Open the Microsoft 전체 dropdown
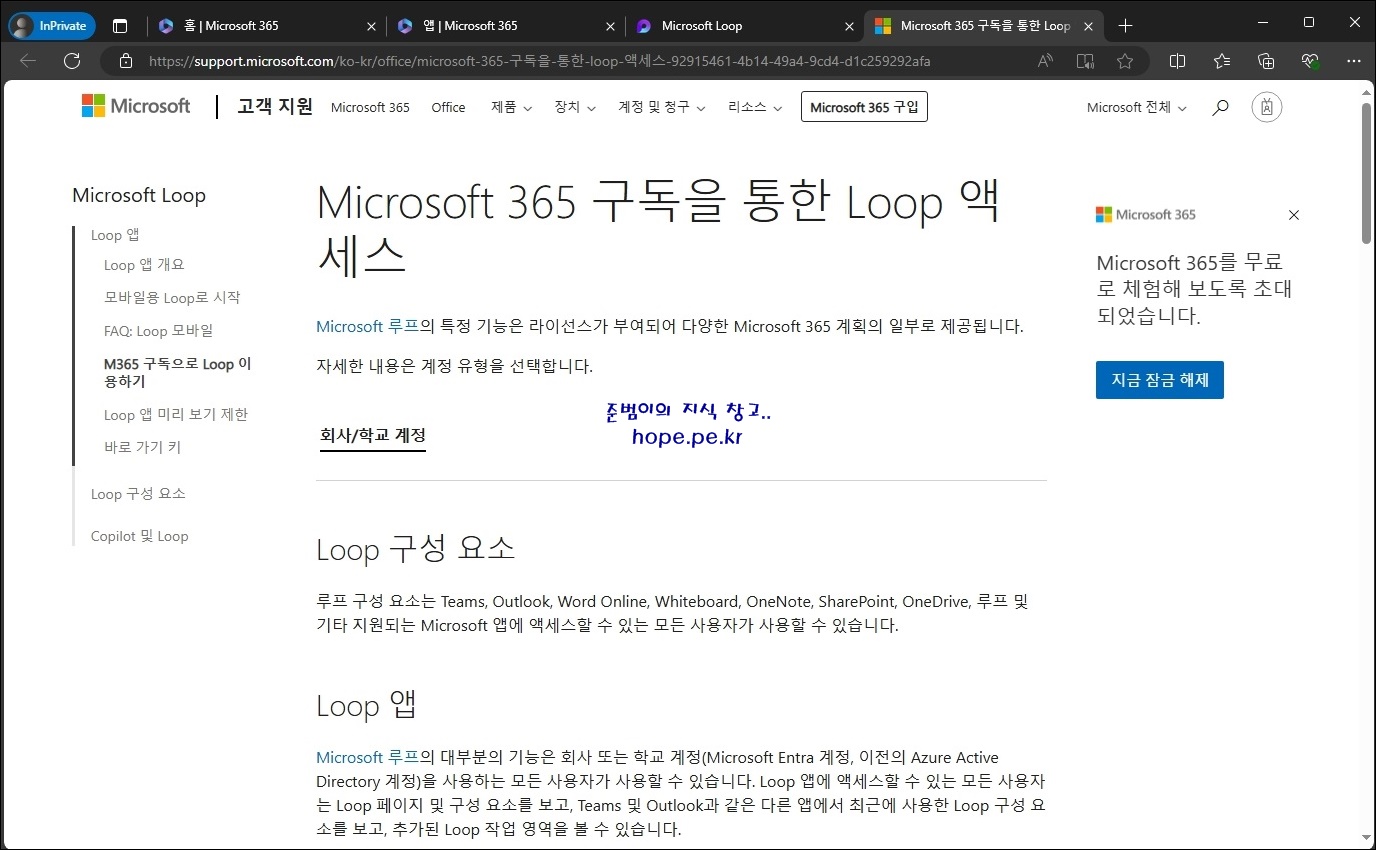The height and width of the screenshot is (850, 1376). click(1137, 107)
